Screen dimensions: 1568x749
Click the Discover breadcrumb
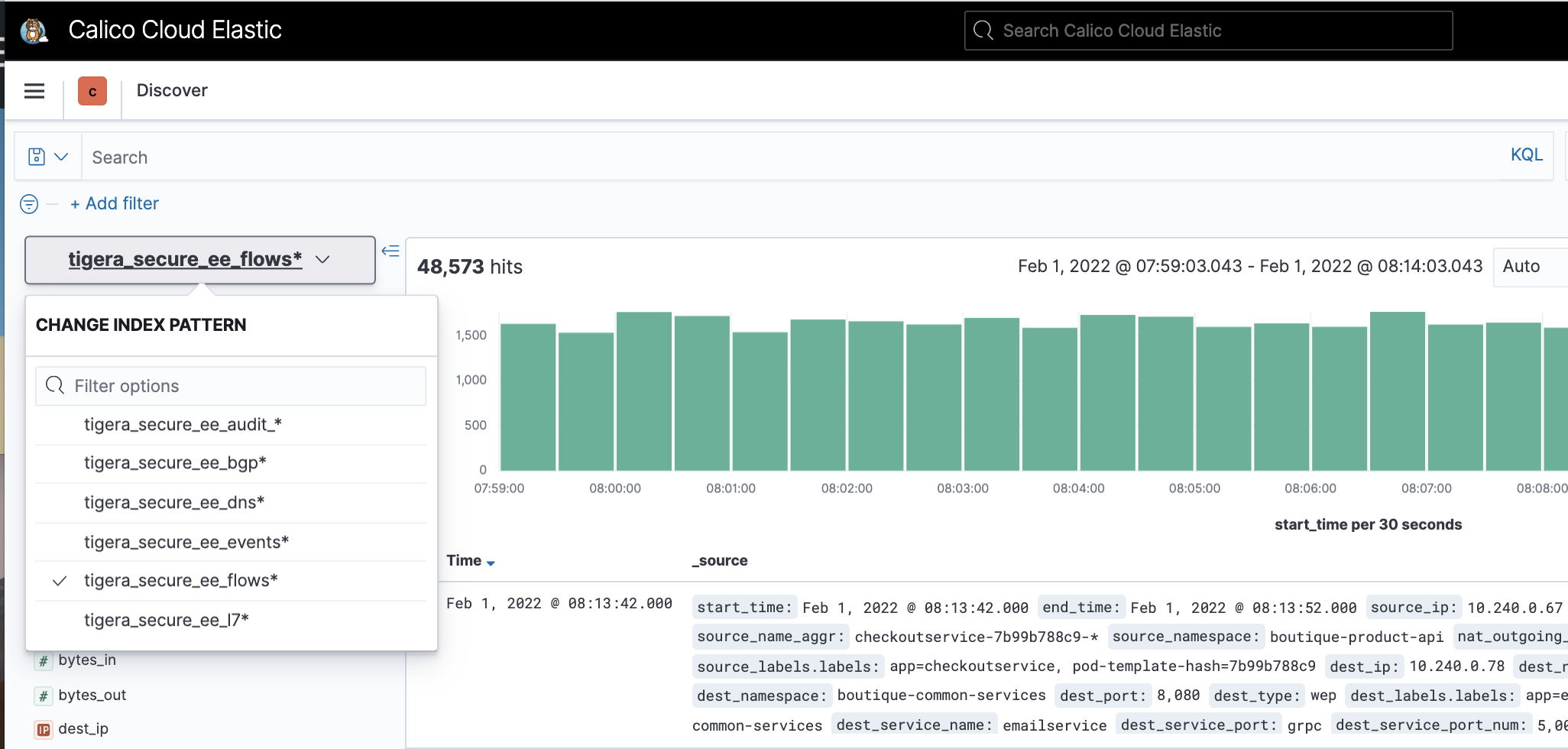click(172, 91)
